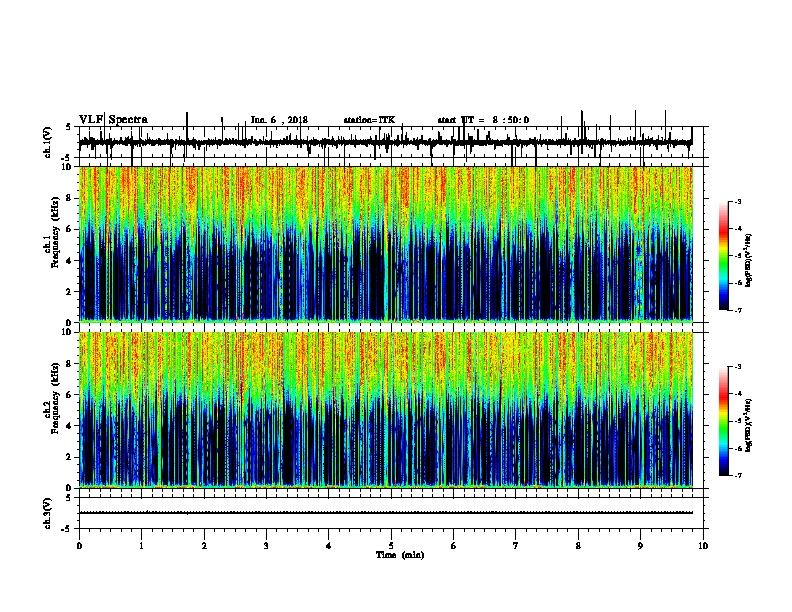Click the "-3" tick on the upper colorbar
Viewport: 792px width, 612px height.
[x=738, y=201]
